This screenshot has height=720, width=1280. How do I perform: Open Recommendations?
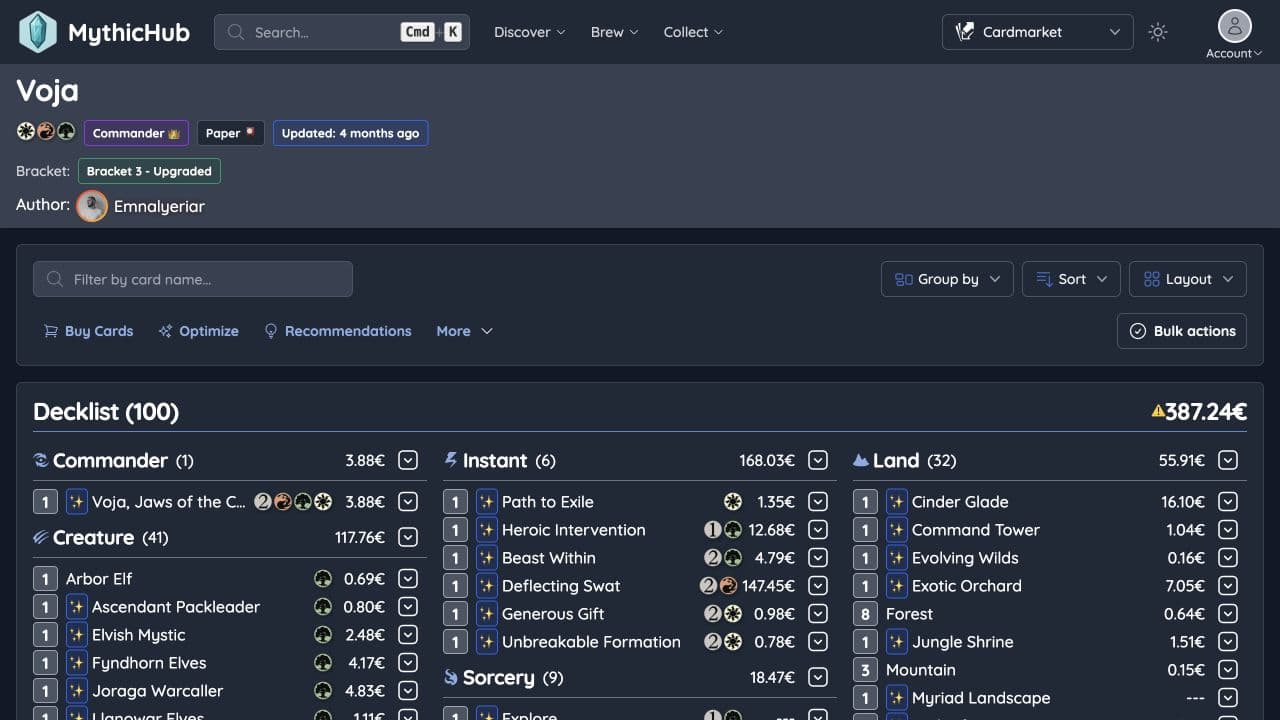coord(337,331)
